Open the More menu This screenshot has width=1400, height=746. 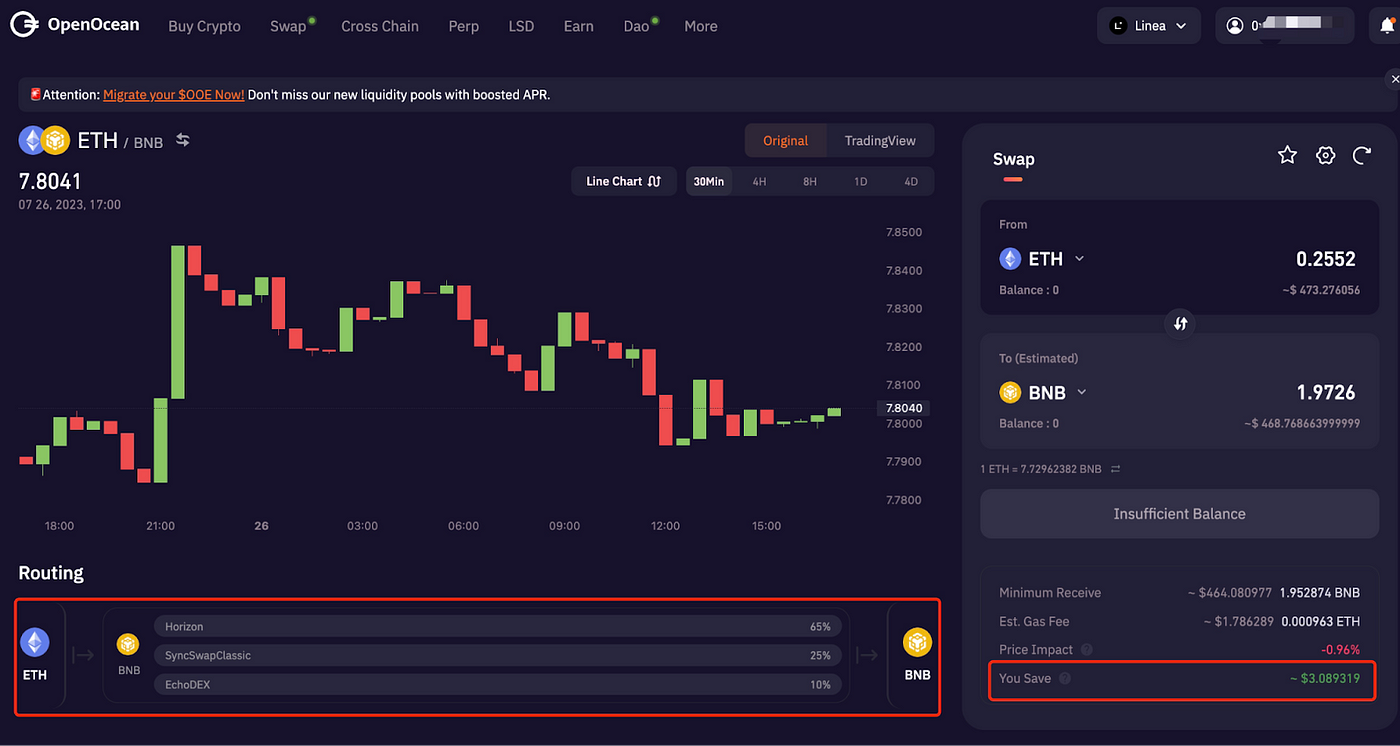pos(701,26)
